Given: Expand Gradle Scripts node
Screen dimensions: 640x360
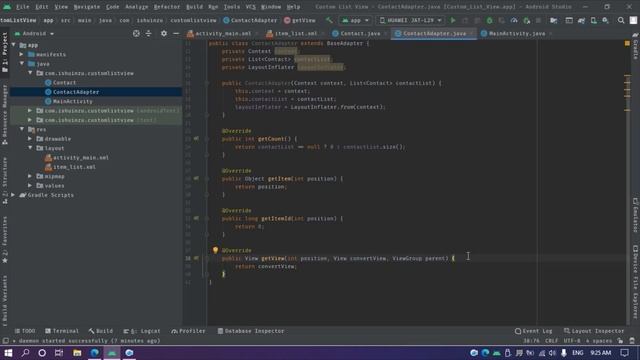Looking at the screenshot, I should click(13, 195).
